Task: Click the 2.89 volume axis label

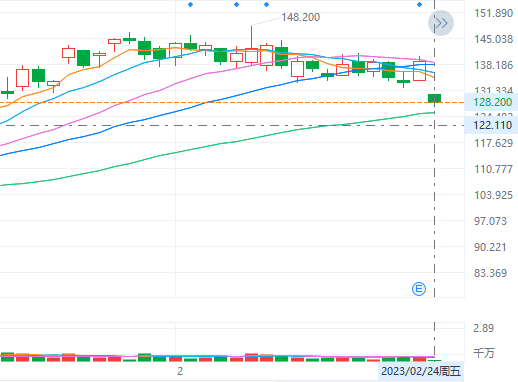Action: [484, 328]
